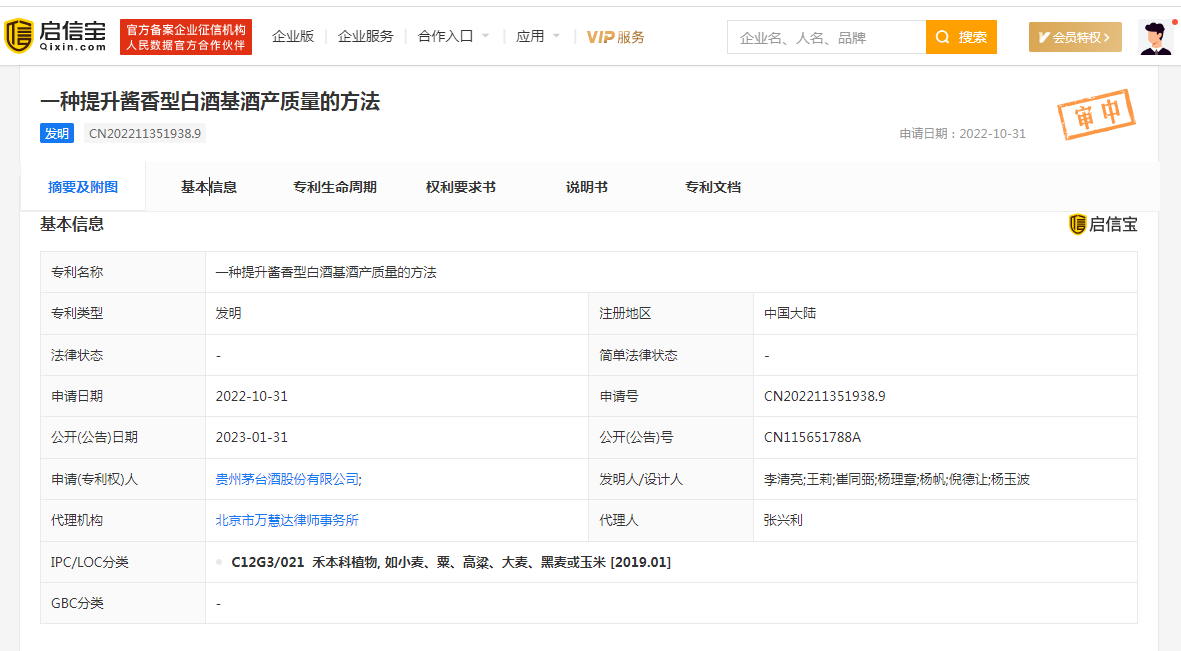Click the agent name 张兴利
Screen dimensions: 1181x651
(x=783, y=521)
